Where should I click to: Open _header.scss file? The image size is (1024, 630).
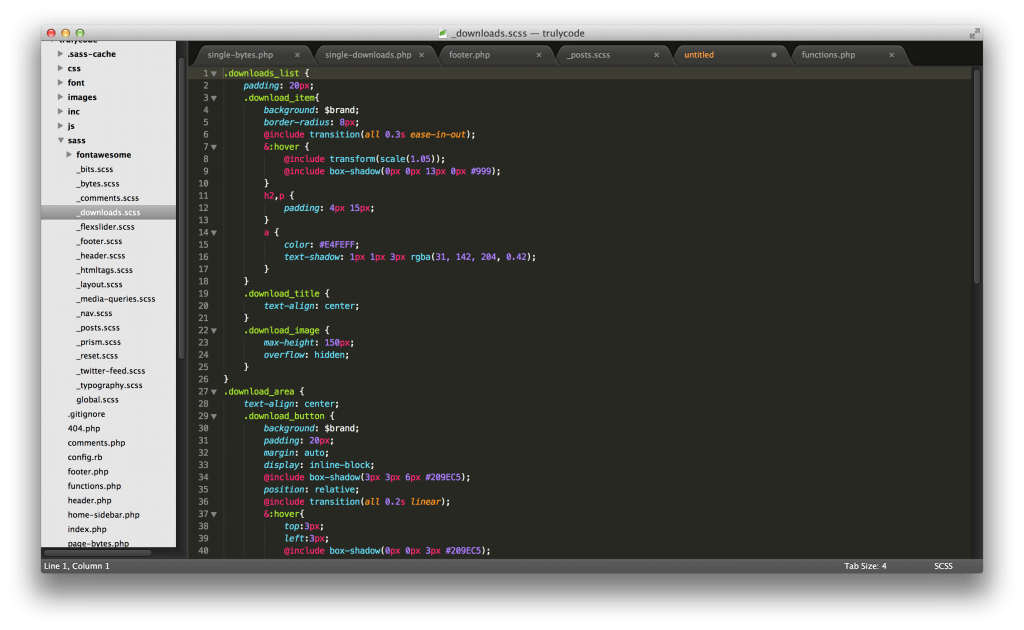101,255
